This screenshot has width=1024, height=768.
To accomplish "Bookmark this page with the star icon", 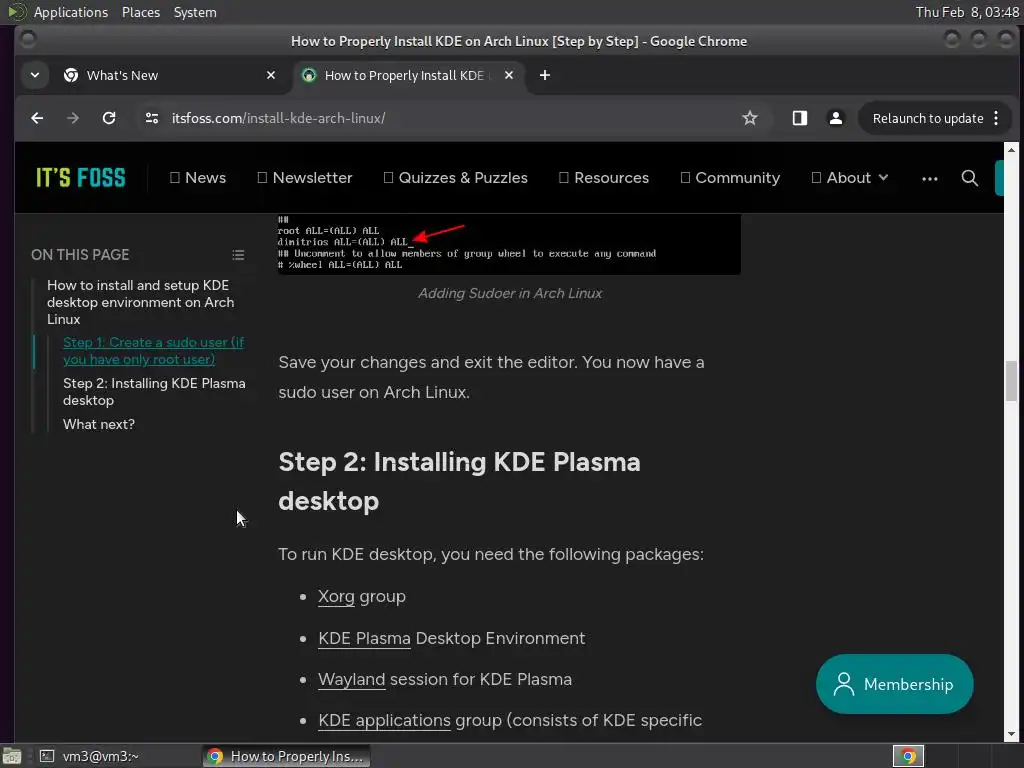I will tap(750, 118).
